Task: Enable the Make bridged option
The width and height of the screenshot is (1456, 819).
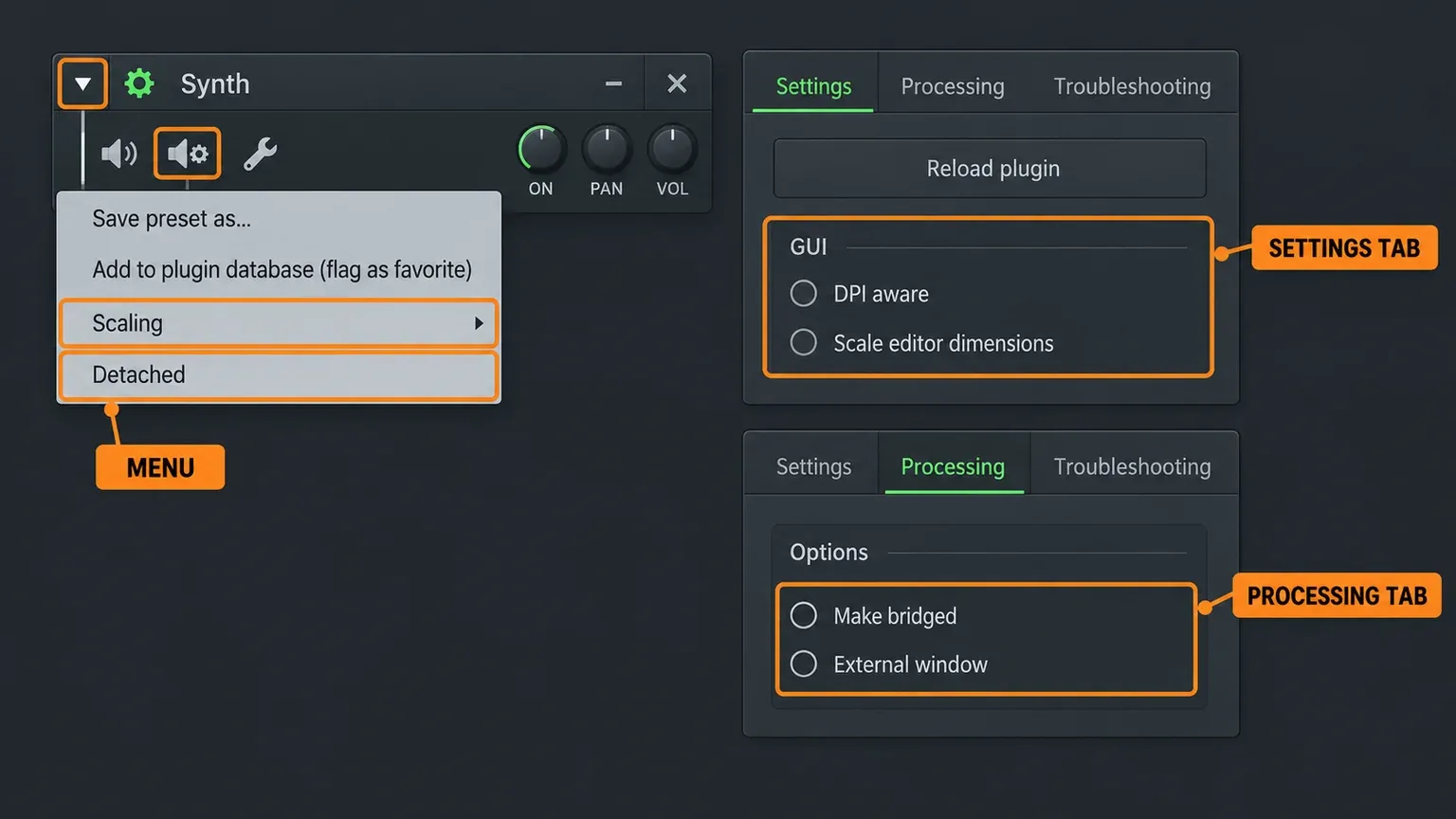Action: (803, 616)
